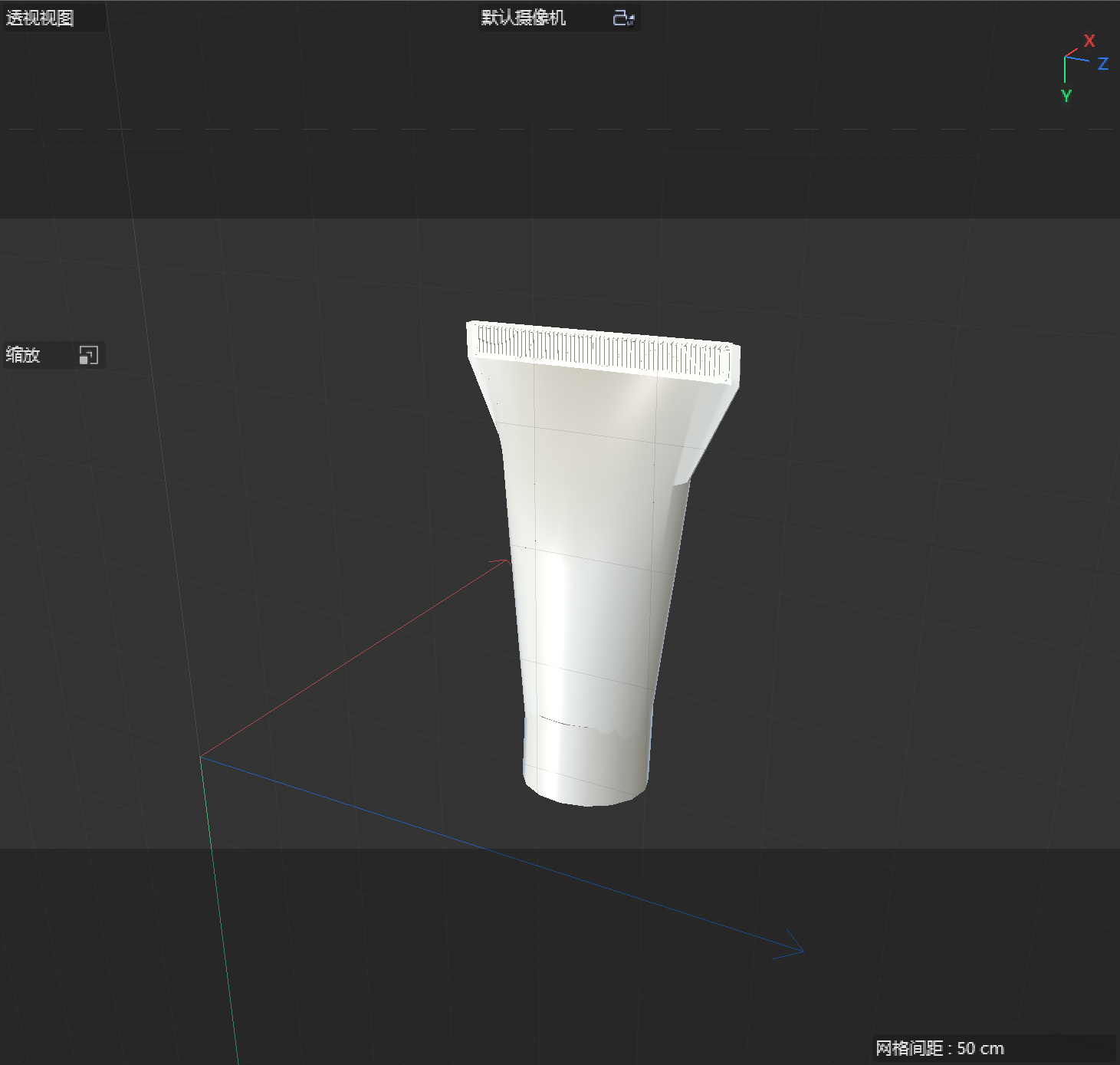The image size is (1120, 1065).
Task: Open the 透视视图 viewport menu
Action: tap(38, 18)
